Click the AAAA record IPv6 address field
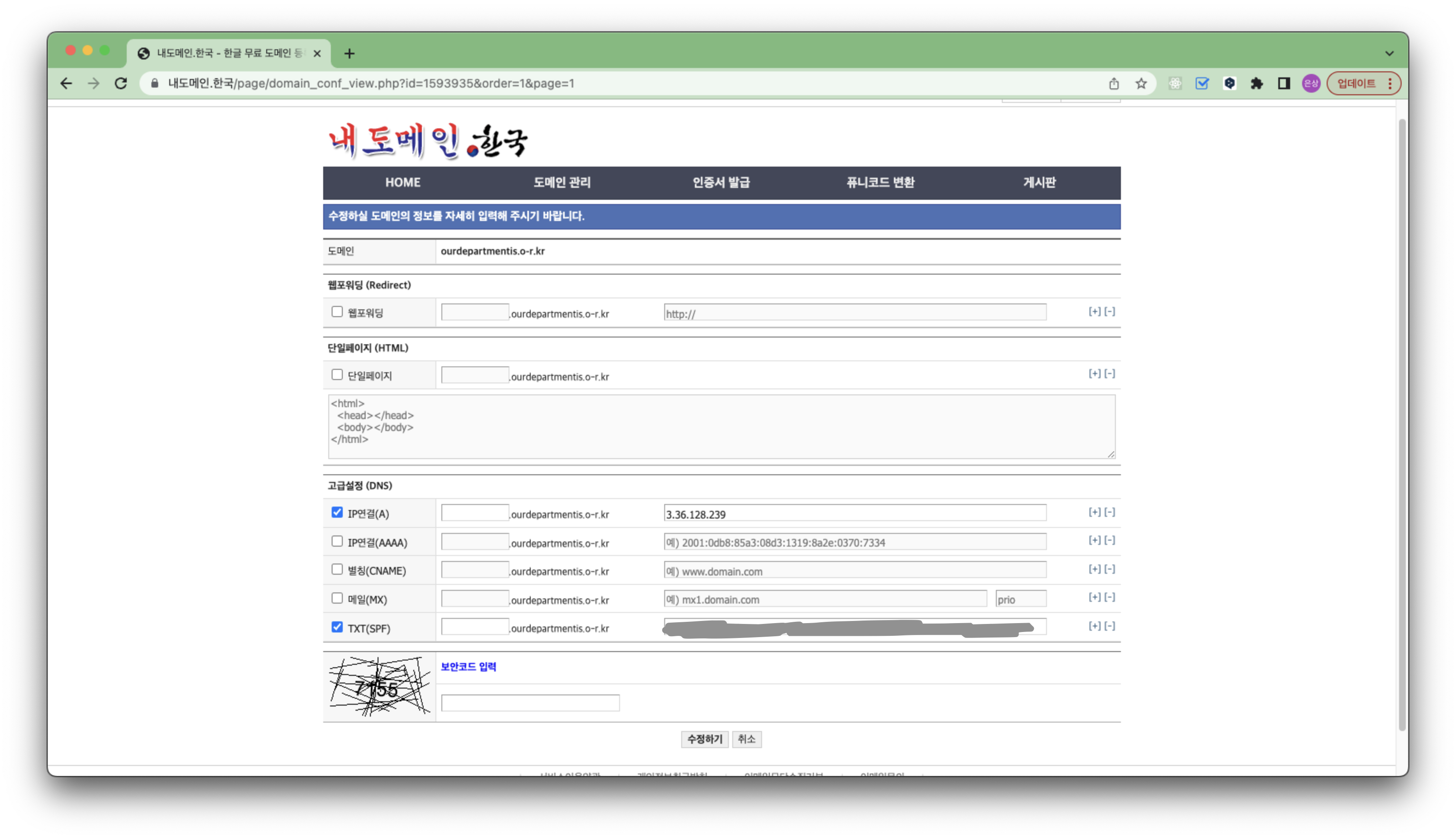The width and height of the screenshot is (1456, 839). pos(855,541)
